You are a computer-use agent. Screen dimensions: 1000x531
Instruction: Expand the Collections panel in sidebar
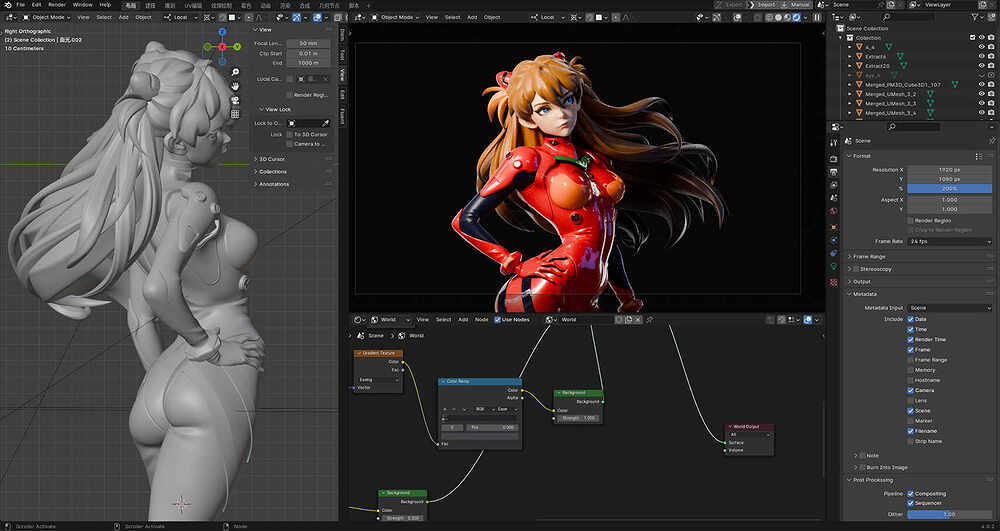pyautogui.click(x=273, y=171)
